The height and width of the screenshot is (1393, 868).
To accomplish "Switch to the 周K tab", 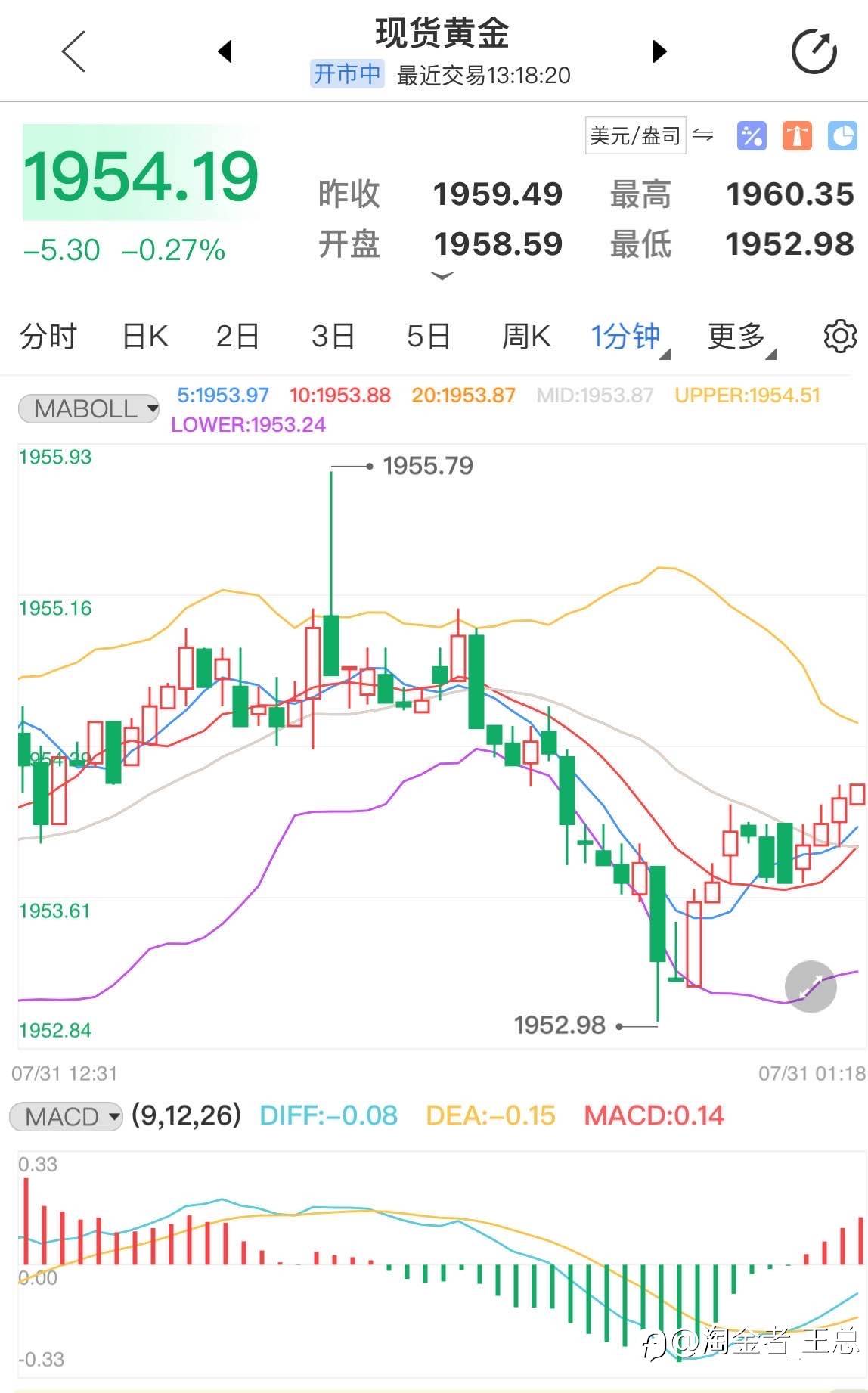I will [526, 337].
